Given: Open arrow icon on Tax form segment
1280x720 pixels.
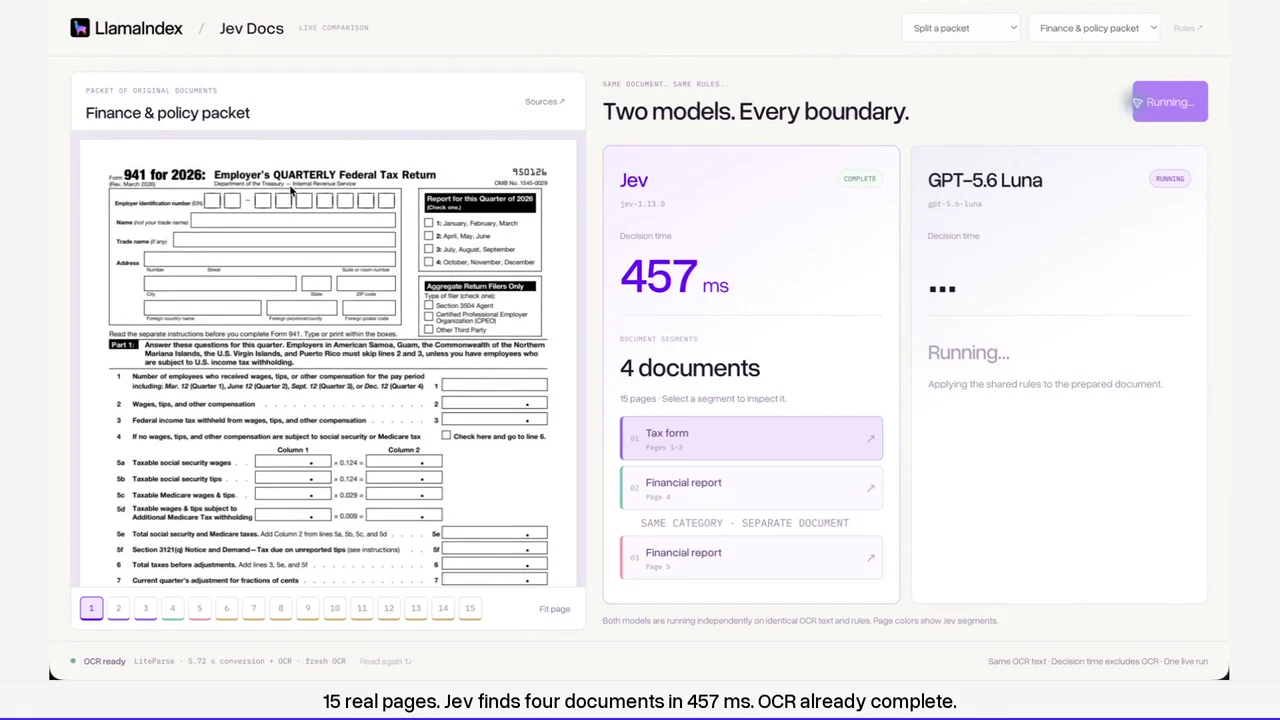Looking at the screenshot, I should click(870, 438).
